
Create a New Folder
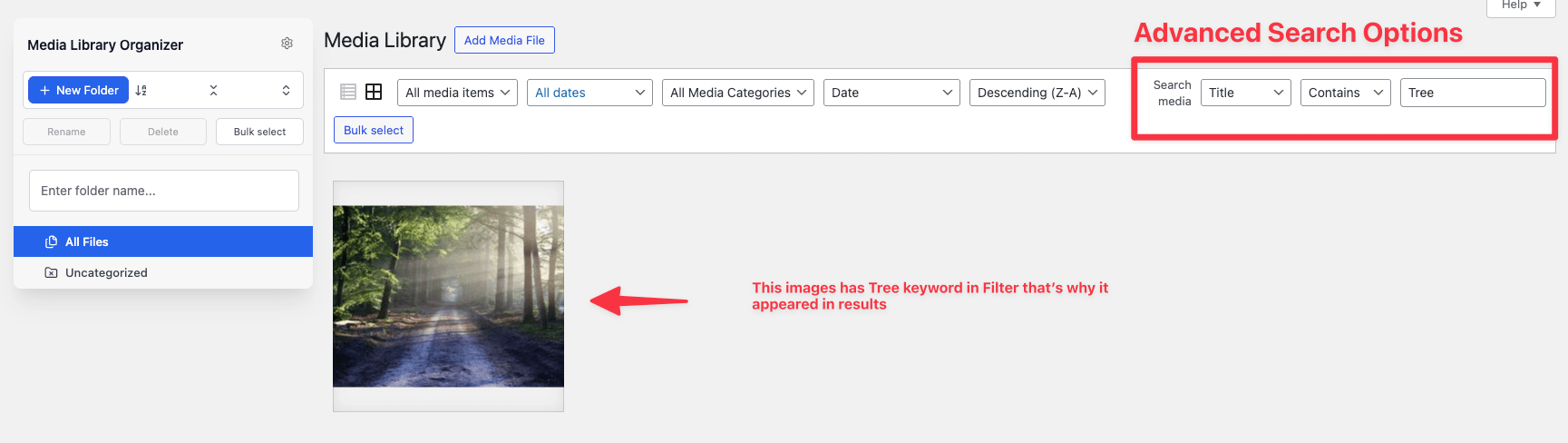point(79,90)
